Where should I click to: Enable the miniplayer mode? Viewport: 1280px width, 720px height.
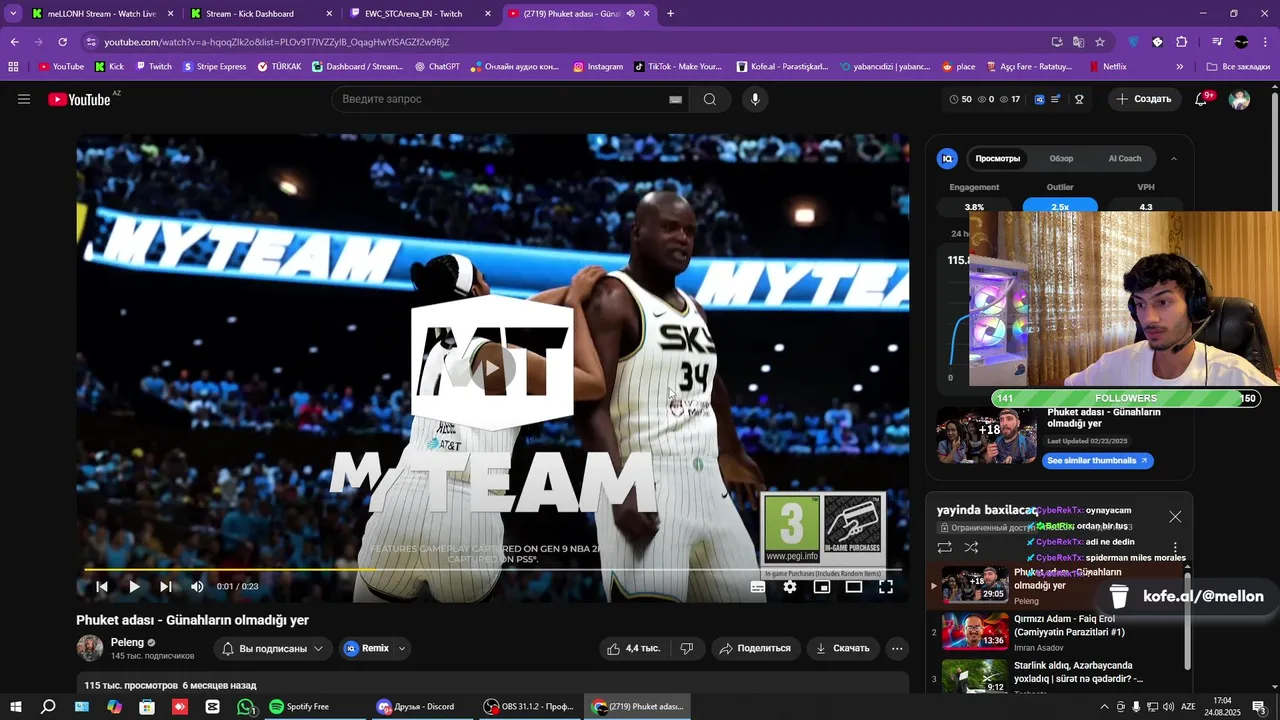822,587
